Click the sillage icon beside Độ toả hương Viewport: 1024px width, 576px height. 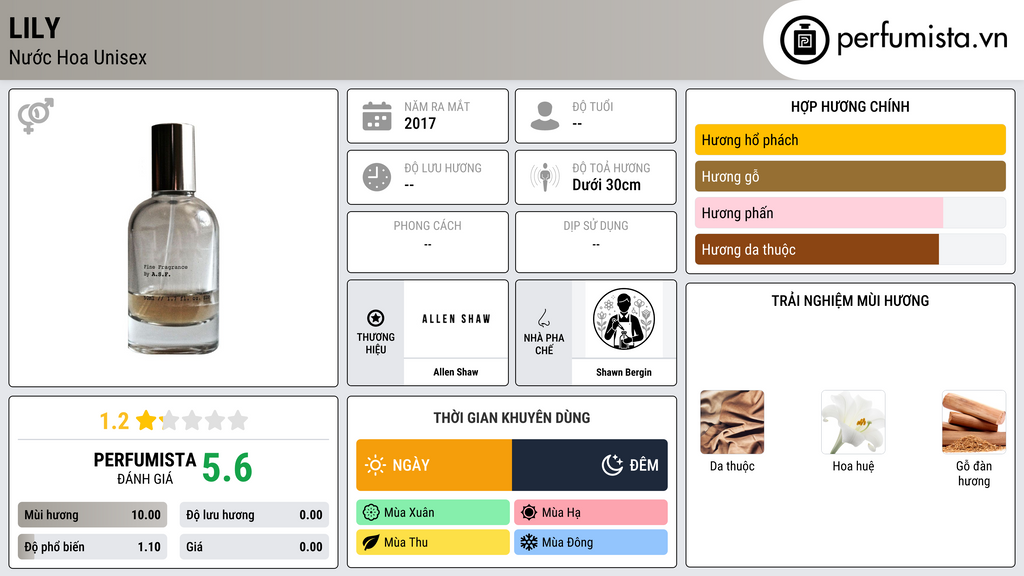tap(545, 177)
